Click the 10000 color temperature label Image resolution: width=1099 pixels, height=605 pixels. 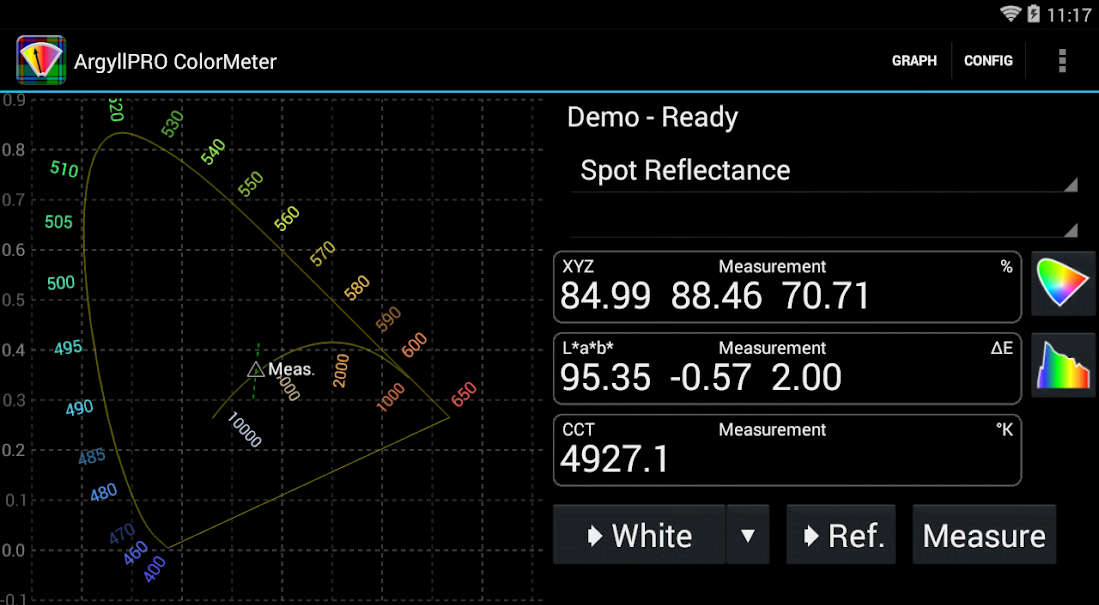pyautogui.click(x=244, y=430)
